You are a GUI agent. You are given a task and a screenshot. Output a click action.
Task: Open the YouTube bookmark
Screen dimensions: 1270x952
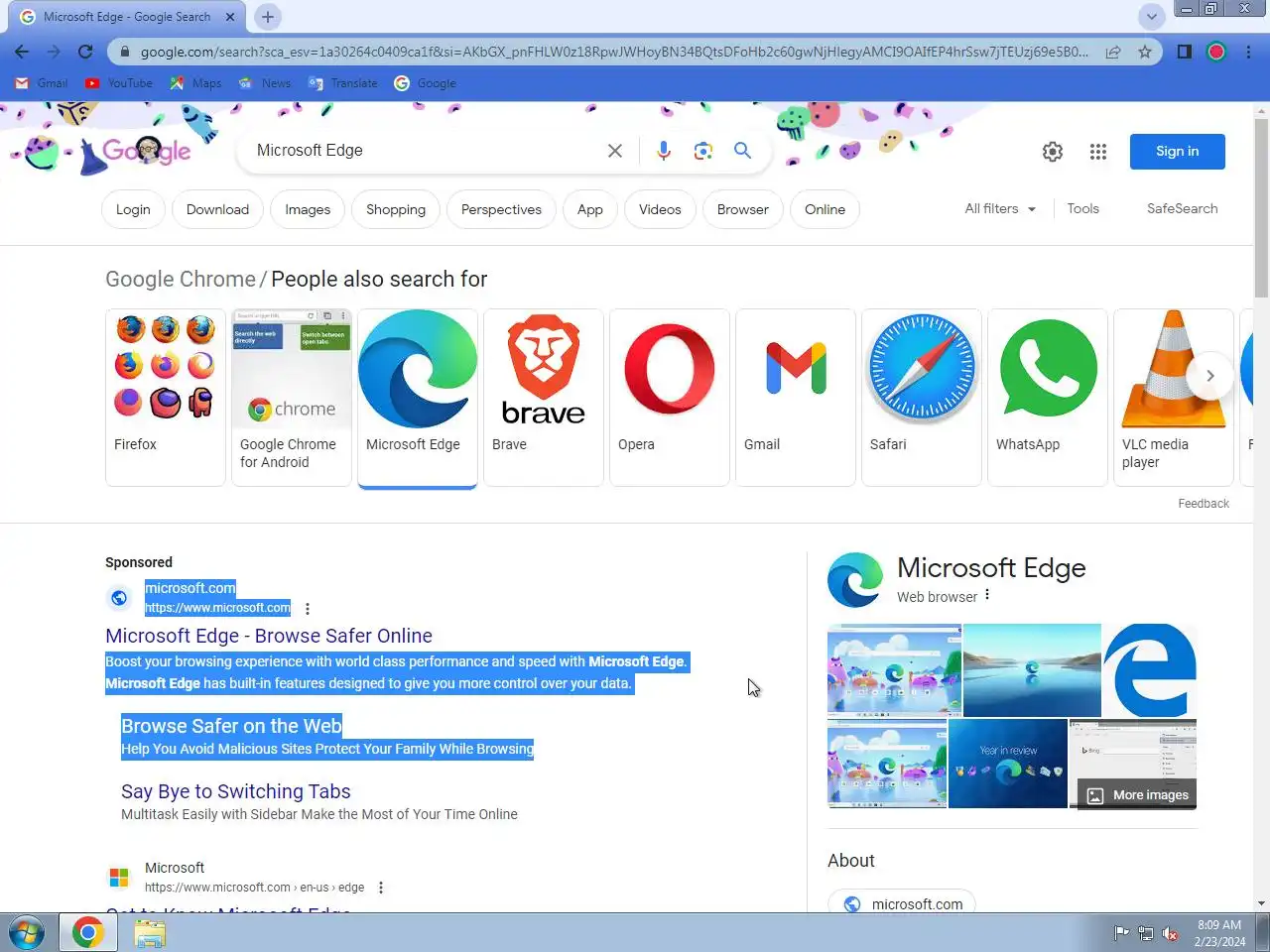click(119, 83)
